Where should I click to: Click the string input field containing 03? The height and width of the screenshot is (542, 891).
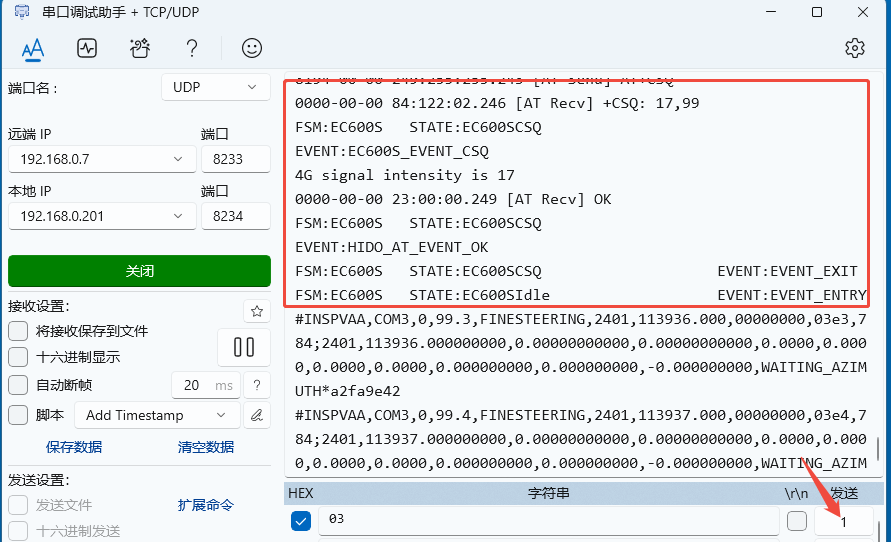(548, 520)
